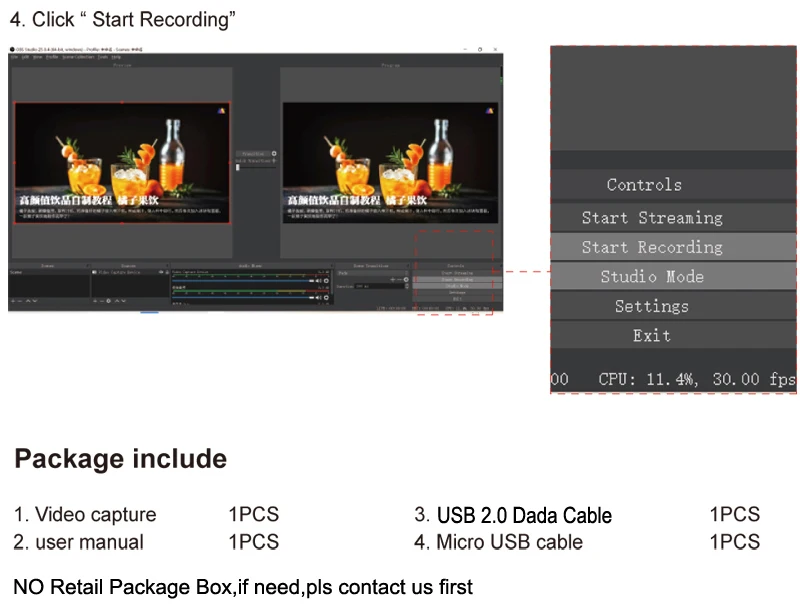Open Settings from the enlarged Controls panel
800x610 pixels.
click(x=652, y=306)
